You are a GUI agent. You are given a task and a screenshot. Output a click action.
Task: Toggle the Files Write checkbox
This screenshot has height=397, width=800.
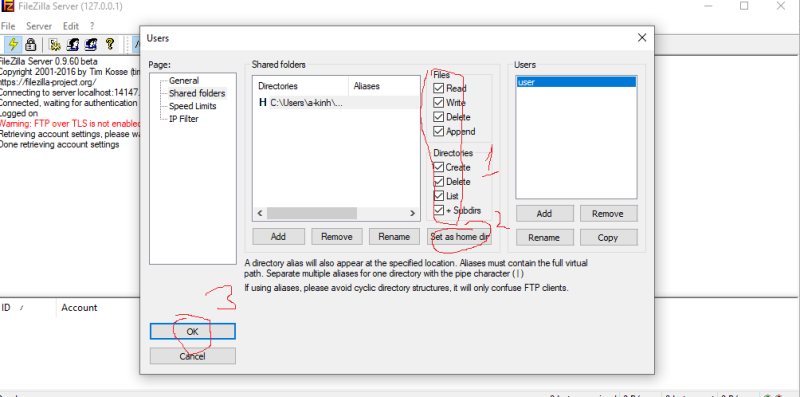pos(438,103)
